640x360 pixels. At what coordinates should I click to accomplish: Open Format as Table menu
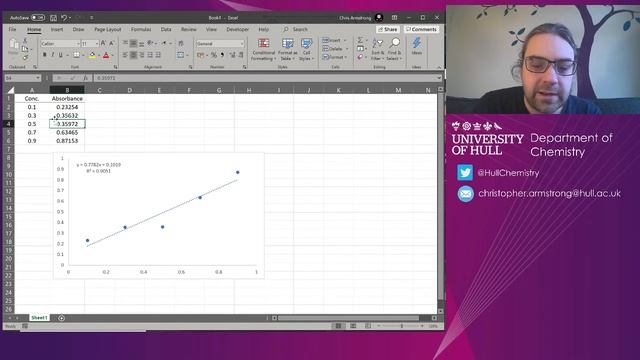[288, 49]
